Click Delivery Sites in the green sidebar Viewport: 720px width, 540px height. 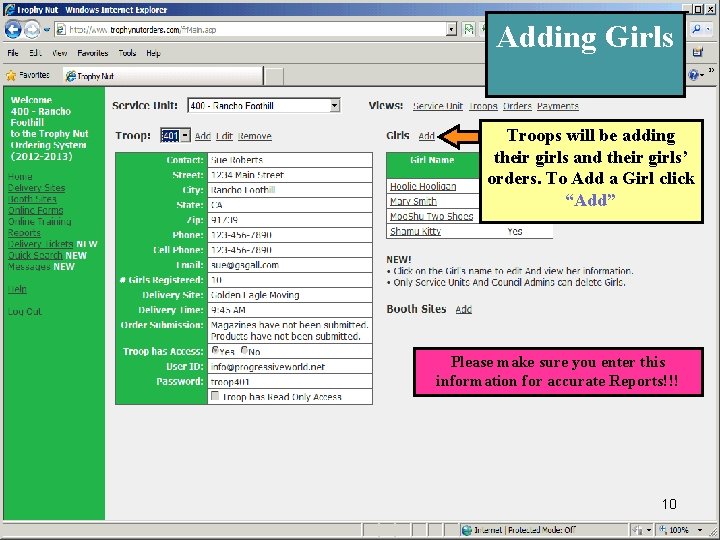click(x=36, y=188)
